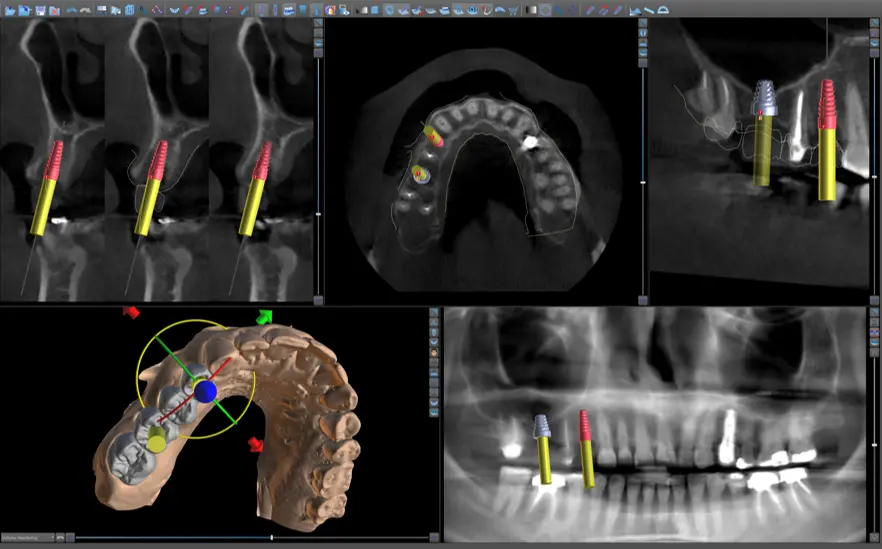Select the yellow implant sleeve on 3D model
This screenshot has height=549, width=882.
[x=157, y=439]
